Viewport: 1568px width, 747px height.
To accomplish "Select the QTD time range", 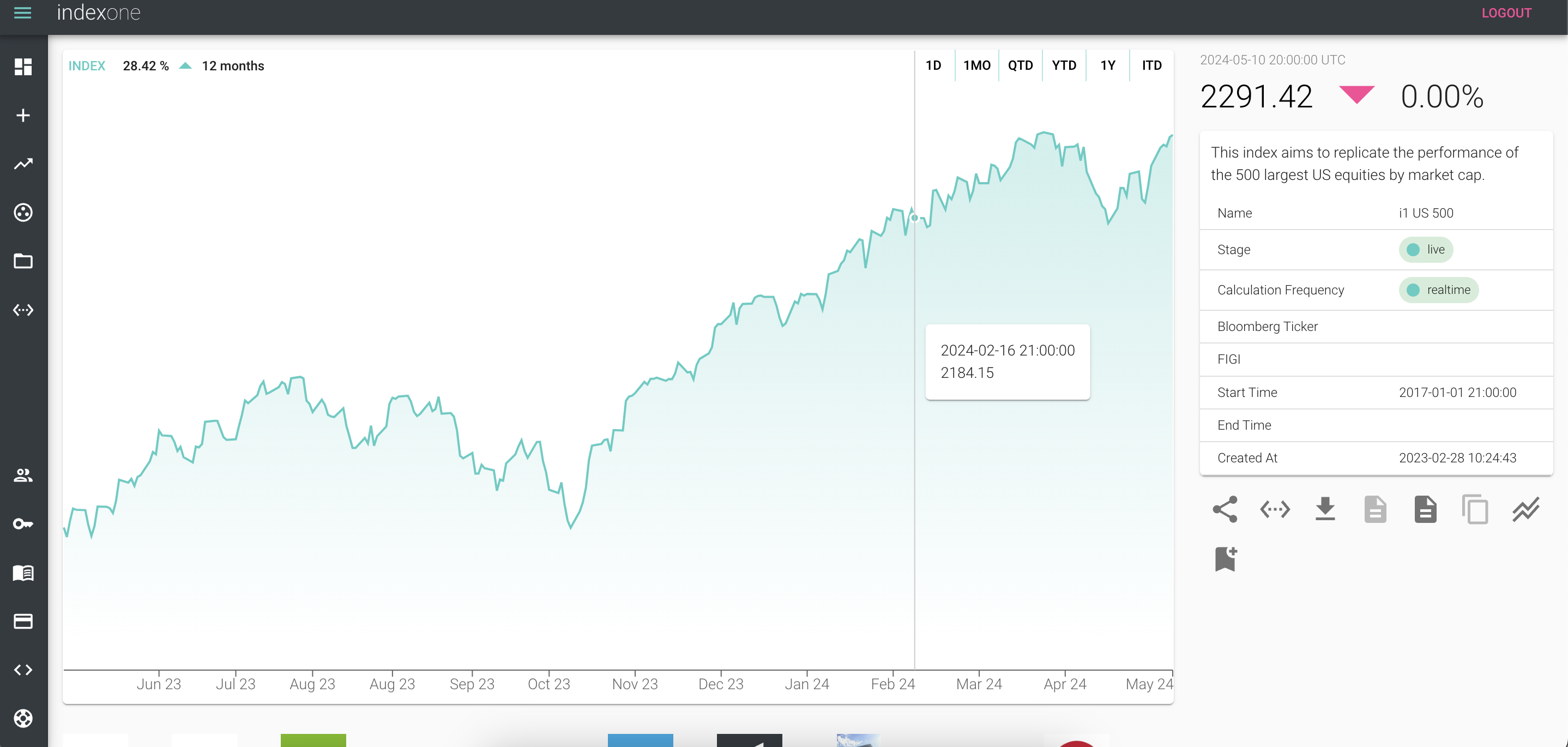I will click(1020, 65).
